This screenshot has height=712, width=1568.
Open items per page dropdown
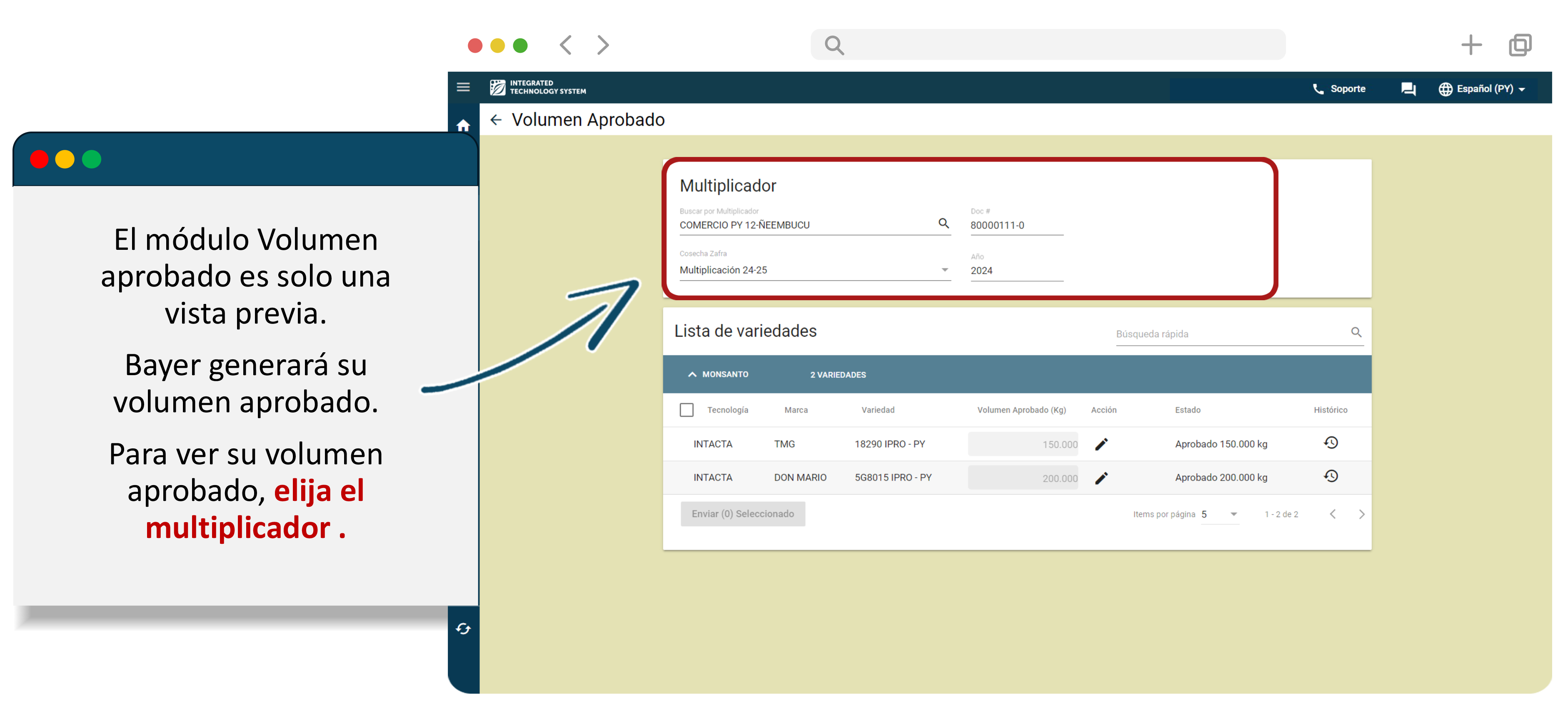click(1220, 514)
